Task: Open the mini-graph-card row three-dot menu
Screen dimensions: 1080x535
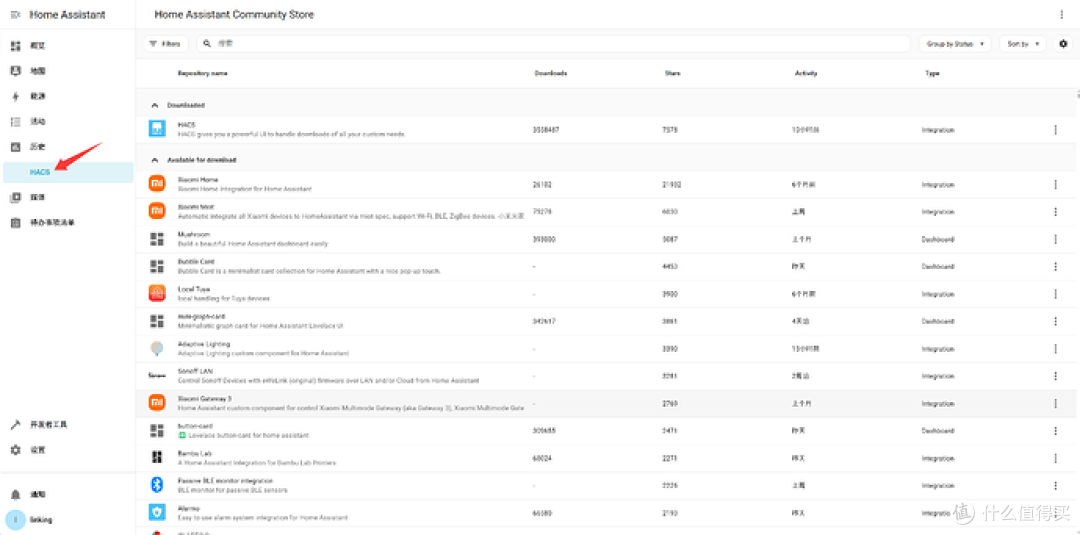Action: point(1055,322)
